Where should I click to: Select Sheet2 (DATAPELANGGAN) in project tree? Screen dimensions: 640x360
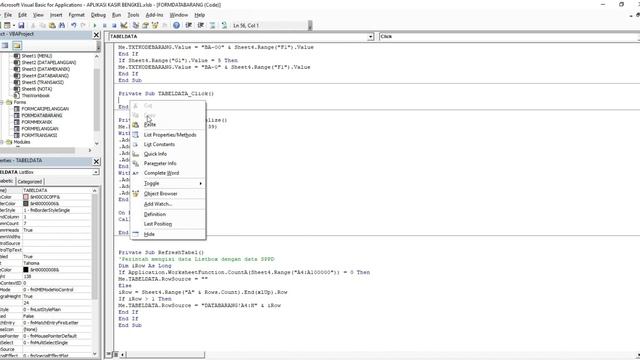tap(49, 62)
